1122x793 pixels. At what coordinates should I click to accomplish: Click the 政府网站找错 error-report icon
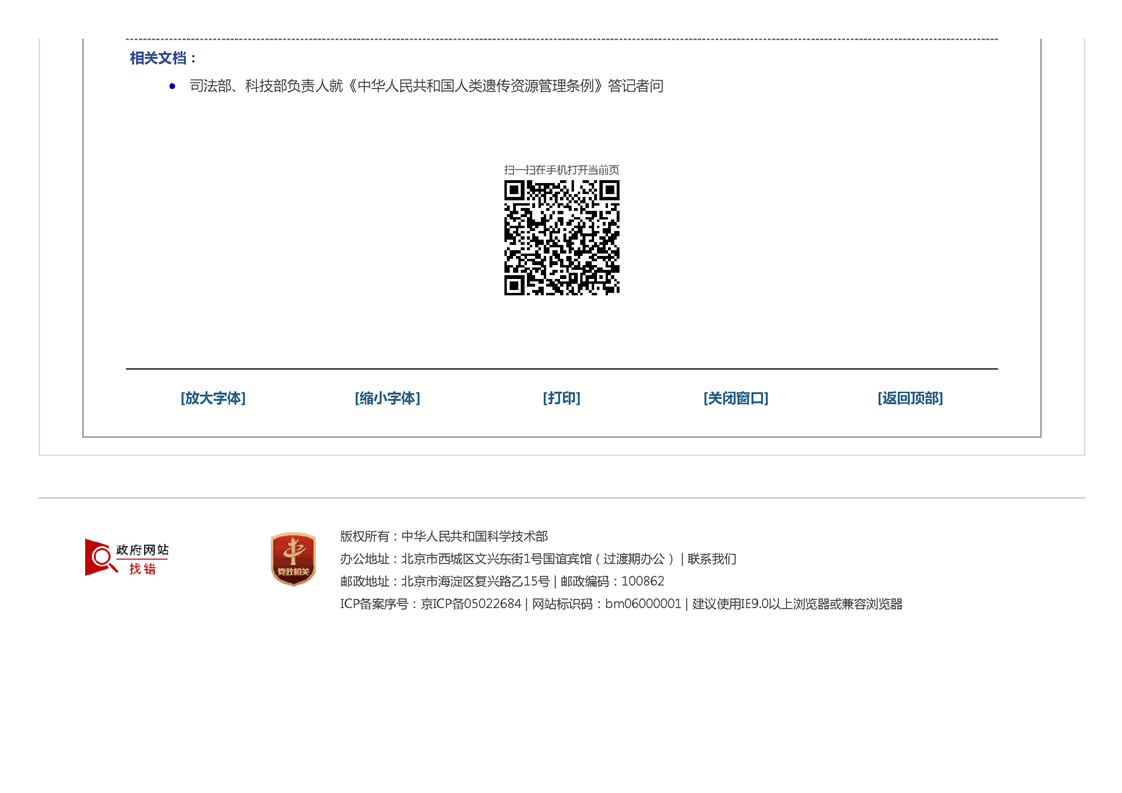click(127, 558)
